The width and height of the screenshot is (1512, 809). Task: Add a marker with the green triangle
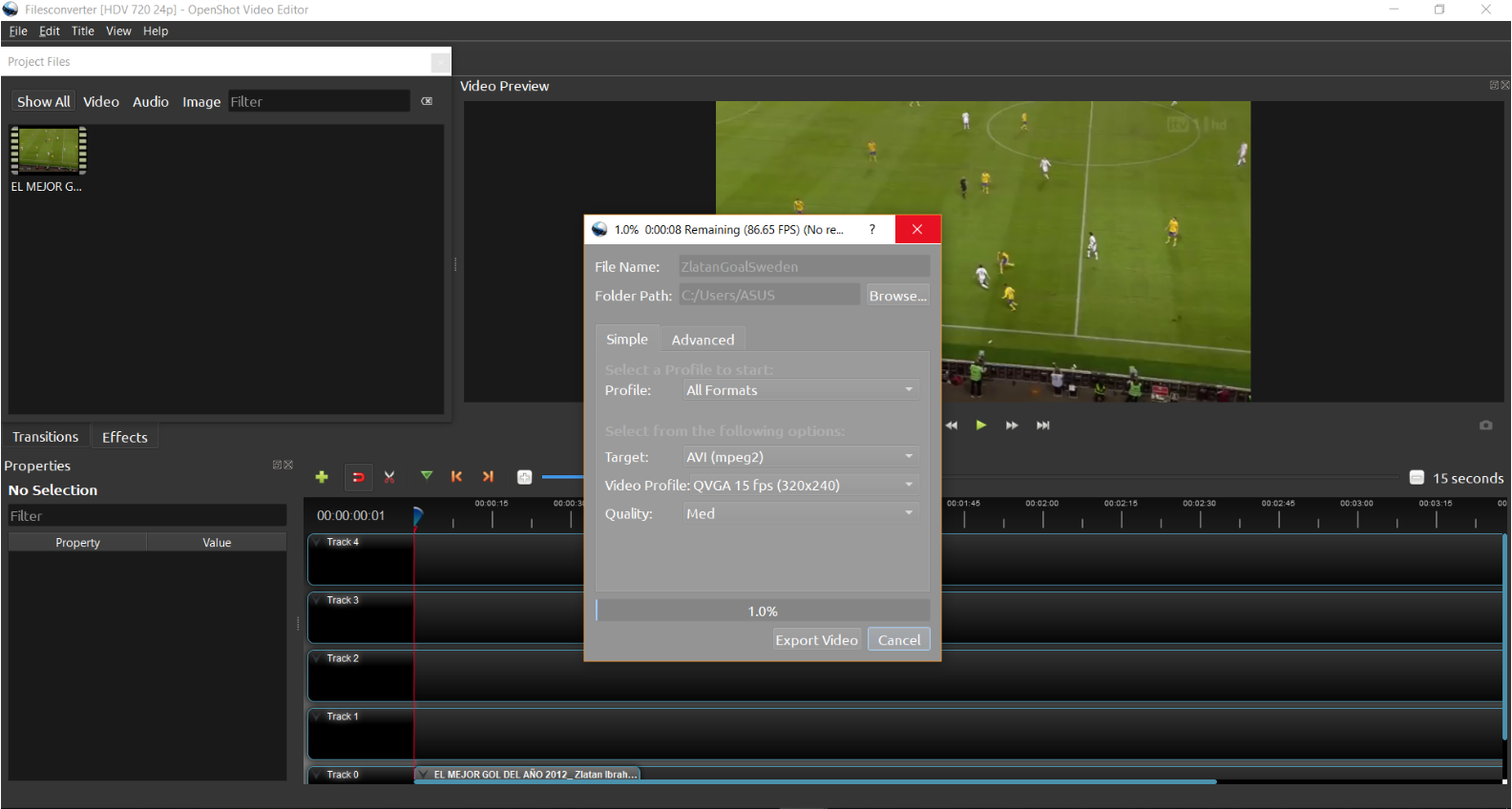pyautogui.click(x=427, y=475)
